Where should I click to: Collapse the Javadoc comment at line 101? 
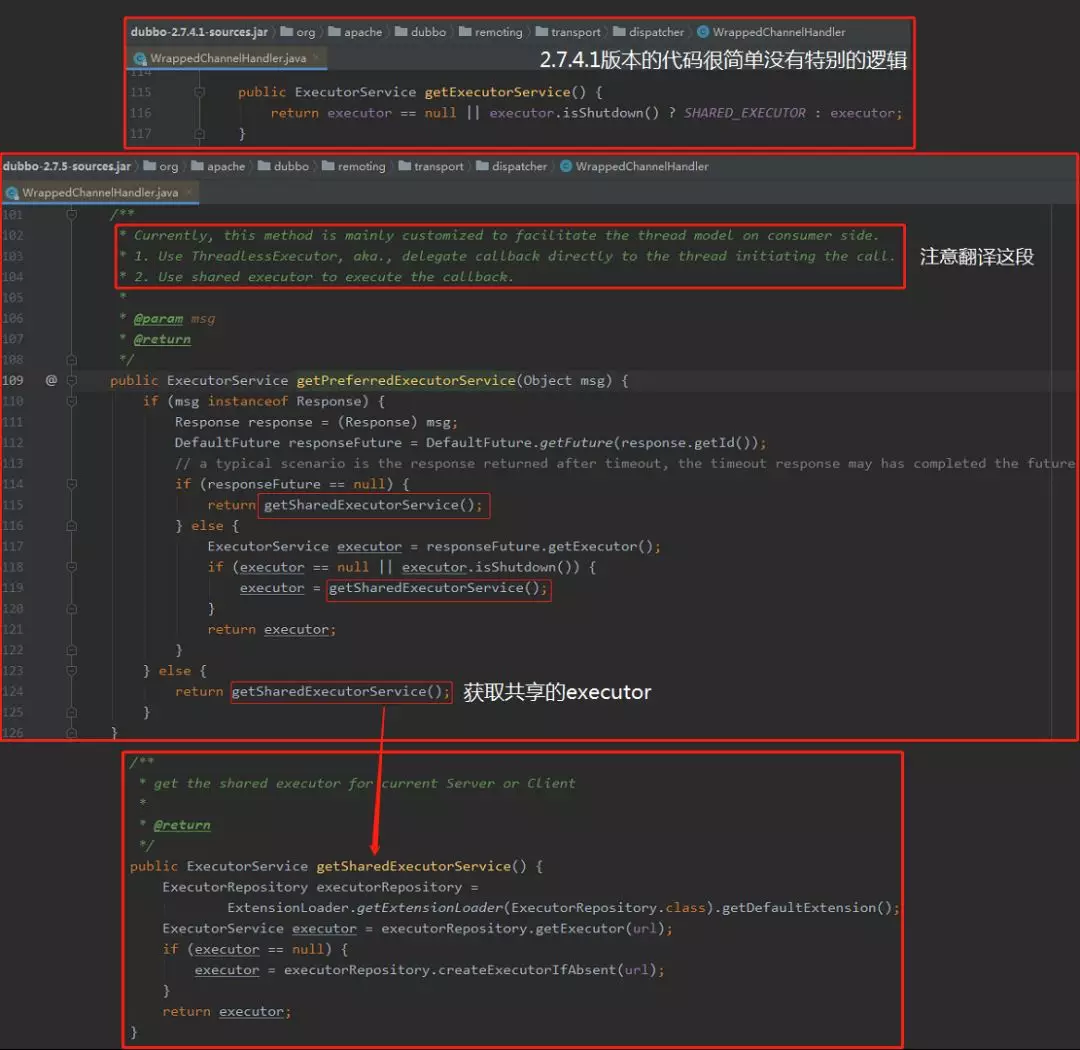72,214
